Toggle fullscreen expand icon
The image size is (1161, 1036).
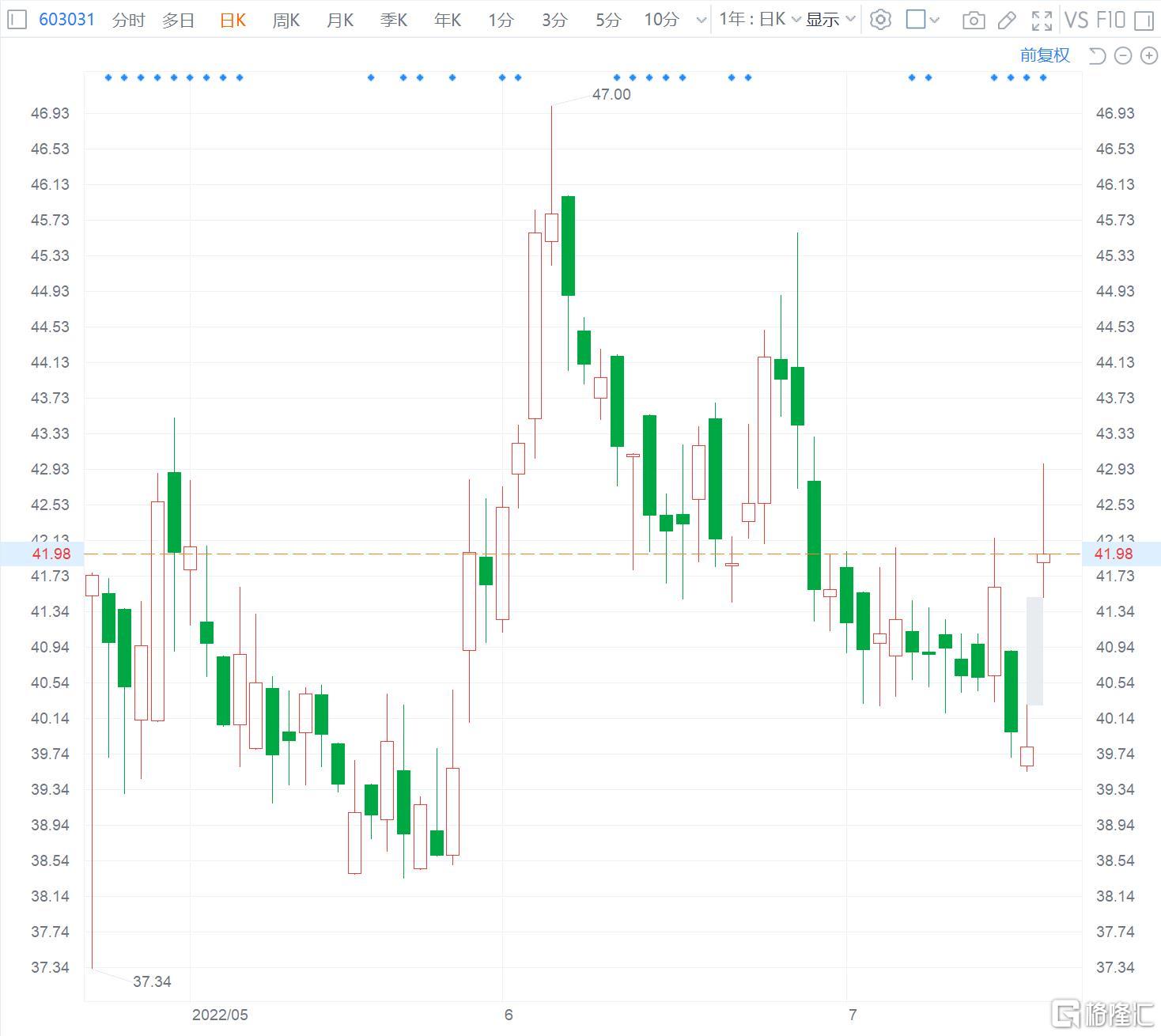(1042, 21)
